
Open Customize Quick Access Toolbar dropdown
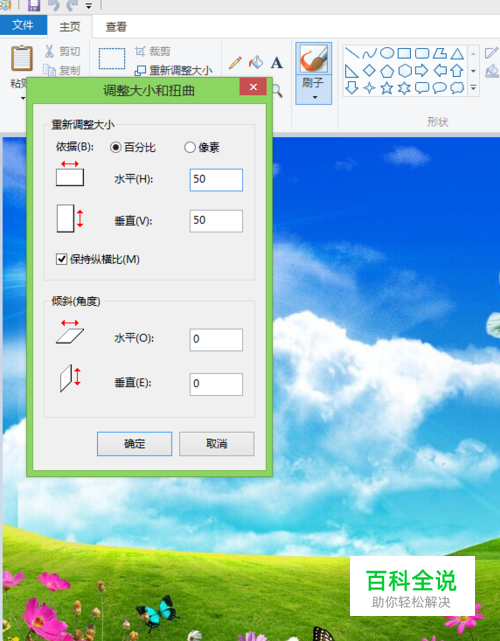pos(89,6)
